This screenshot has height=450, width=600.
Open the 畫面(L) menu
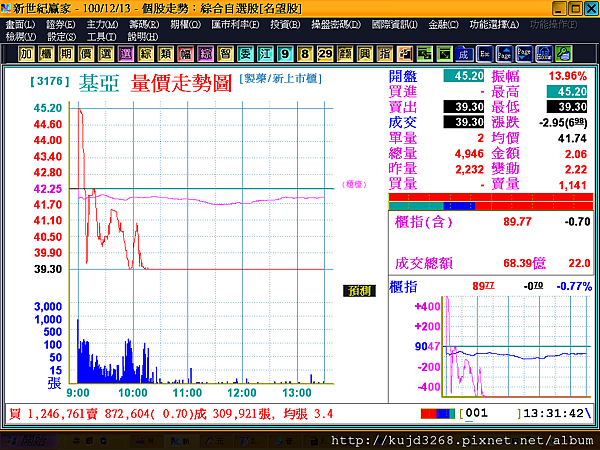21,25
